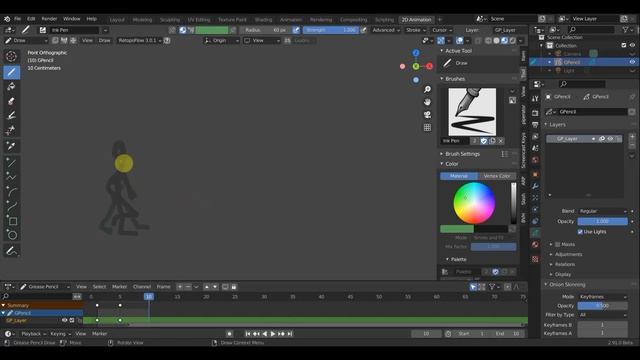Screen dimensions: 640x360
Task: Adjust the brush Radius slider
Action: (x=266, y=30)
